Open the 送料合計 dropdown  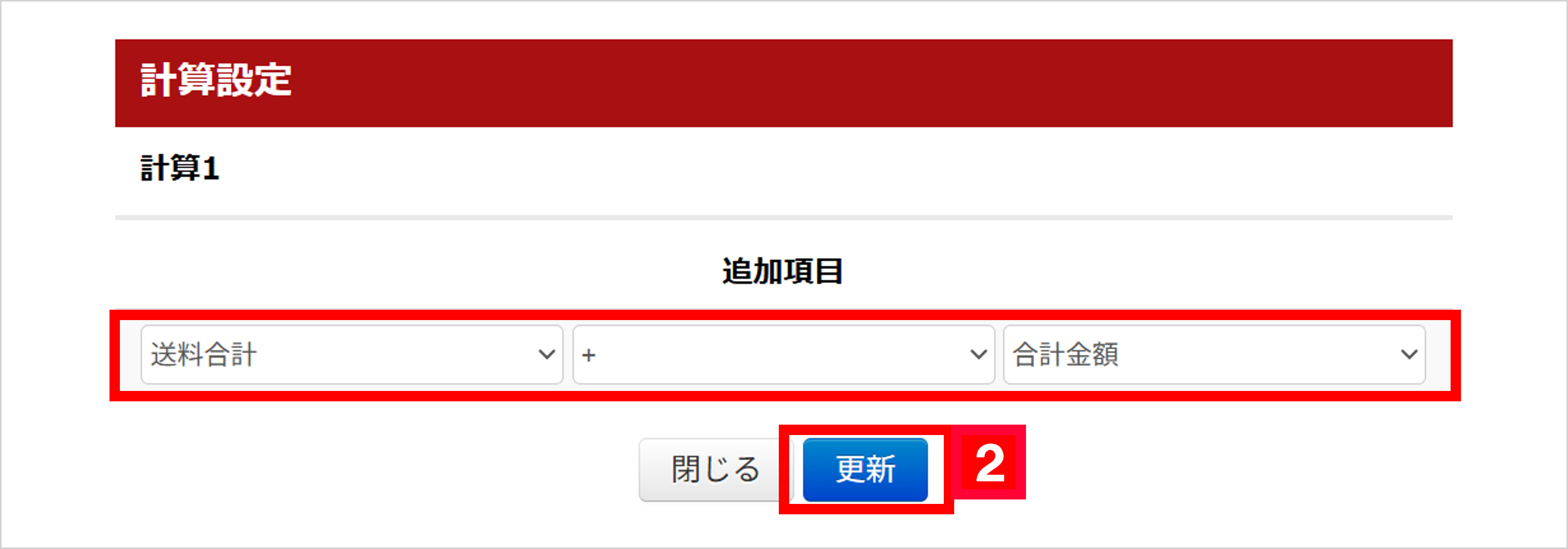352,354
